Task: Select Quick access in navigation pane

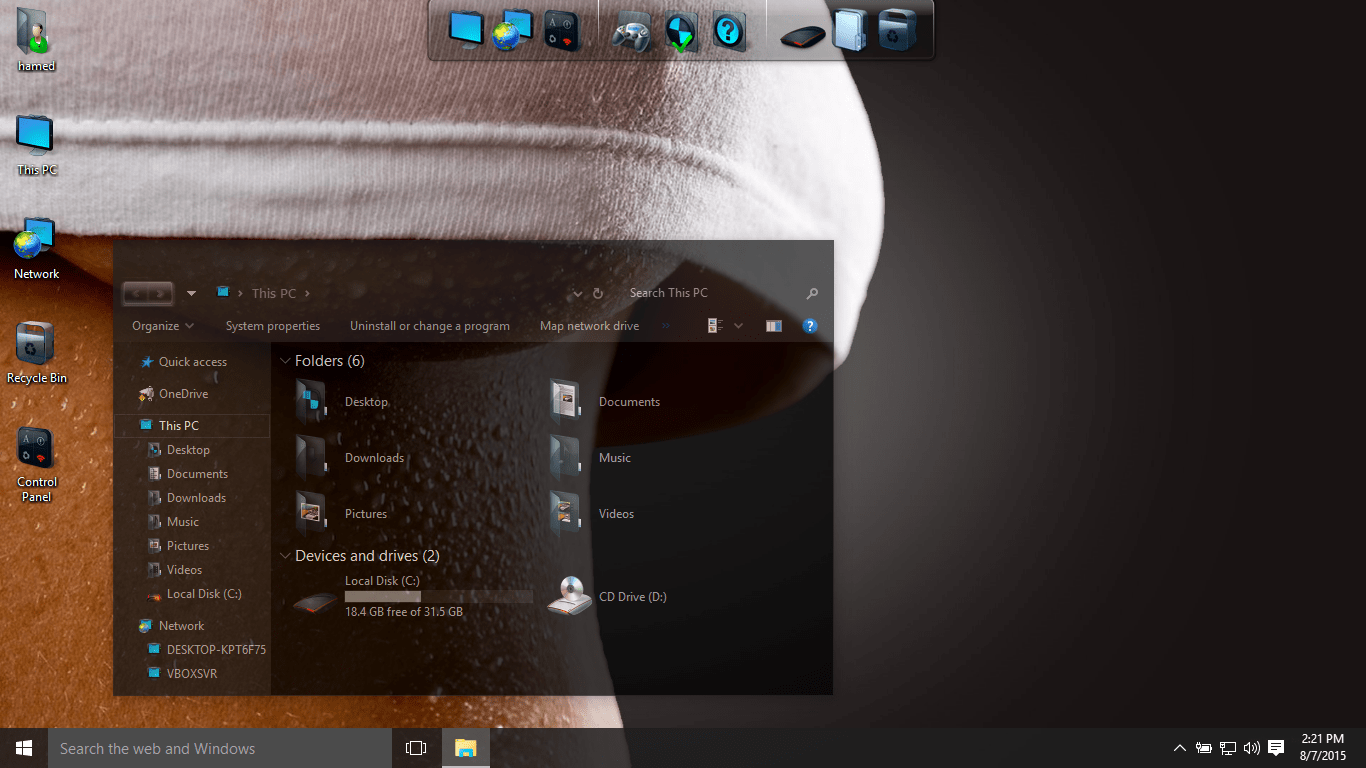Action: point(192,362)
